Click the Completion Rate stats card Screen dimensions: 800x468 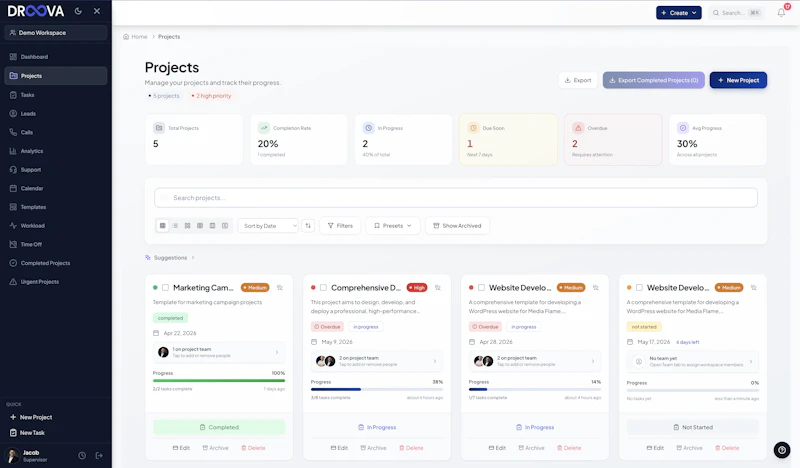[x=298, y=139]
